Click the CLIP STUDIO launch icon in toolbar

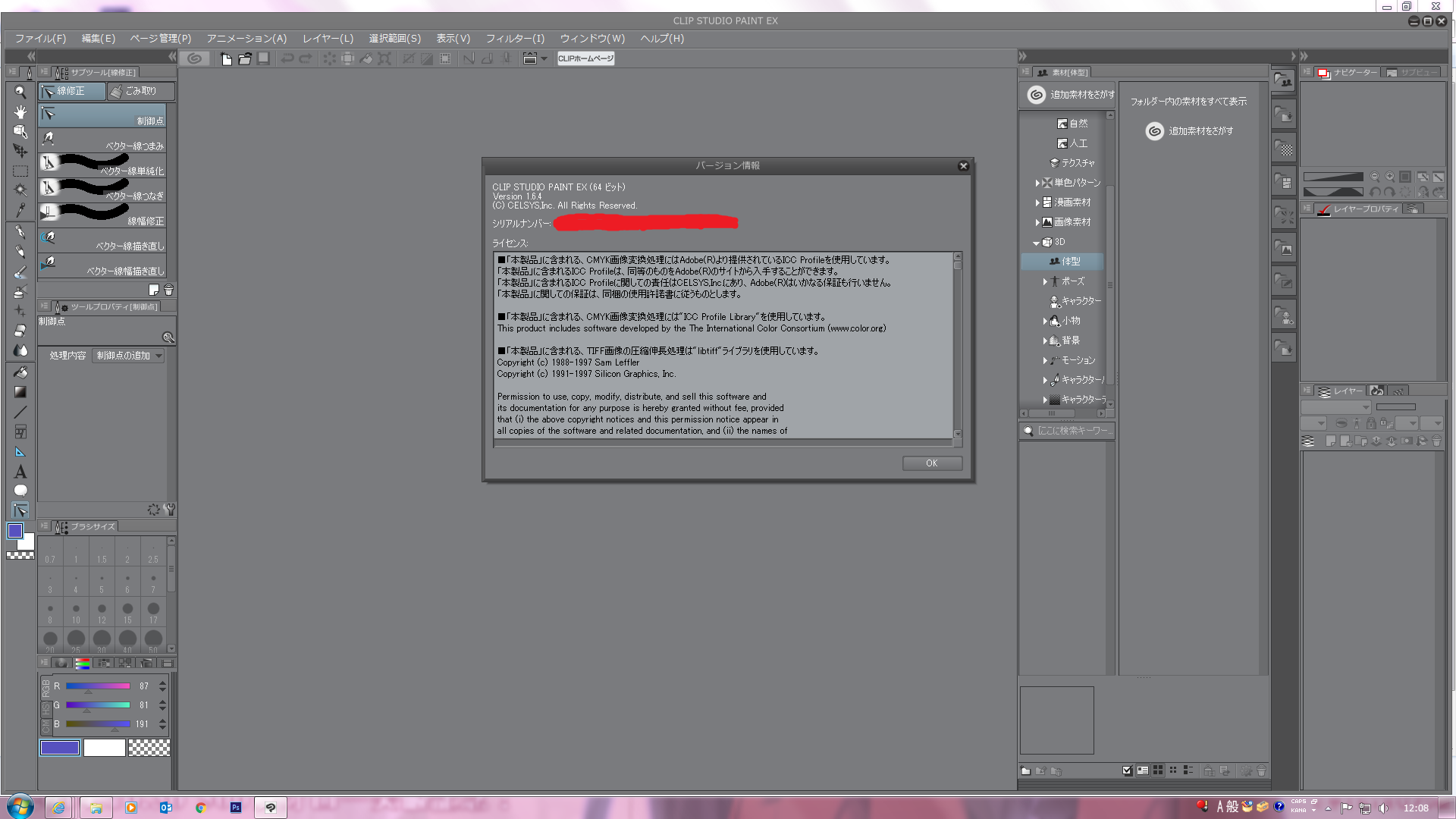coord(195,58)
